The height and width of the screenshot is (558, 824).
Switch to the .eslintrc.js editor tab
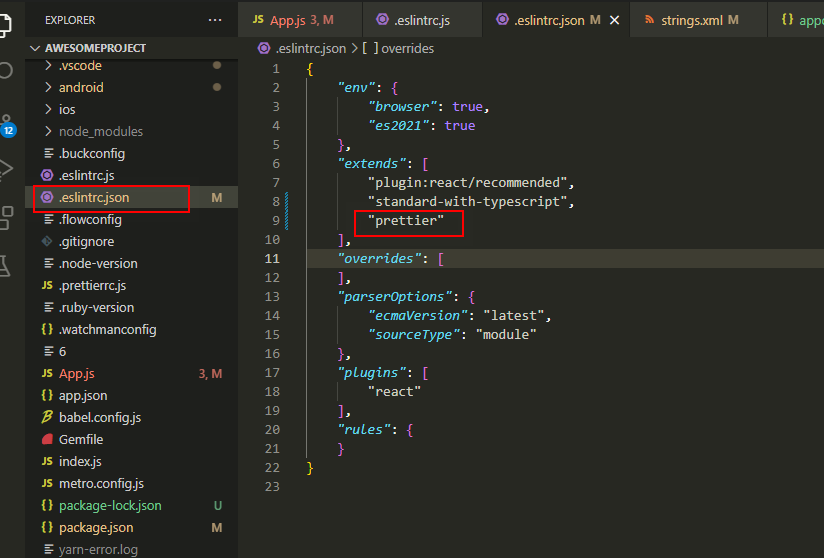420,20
